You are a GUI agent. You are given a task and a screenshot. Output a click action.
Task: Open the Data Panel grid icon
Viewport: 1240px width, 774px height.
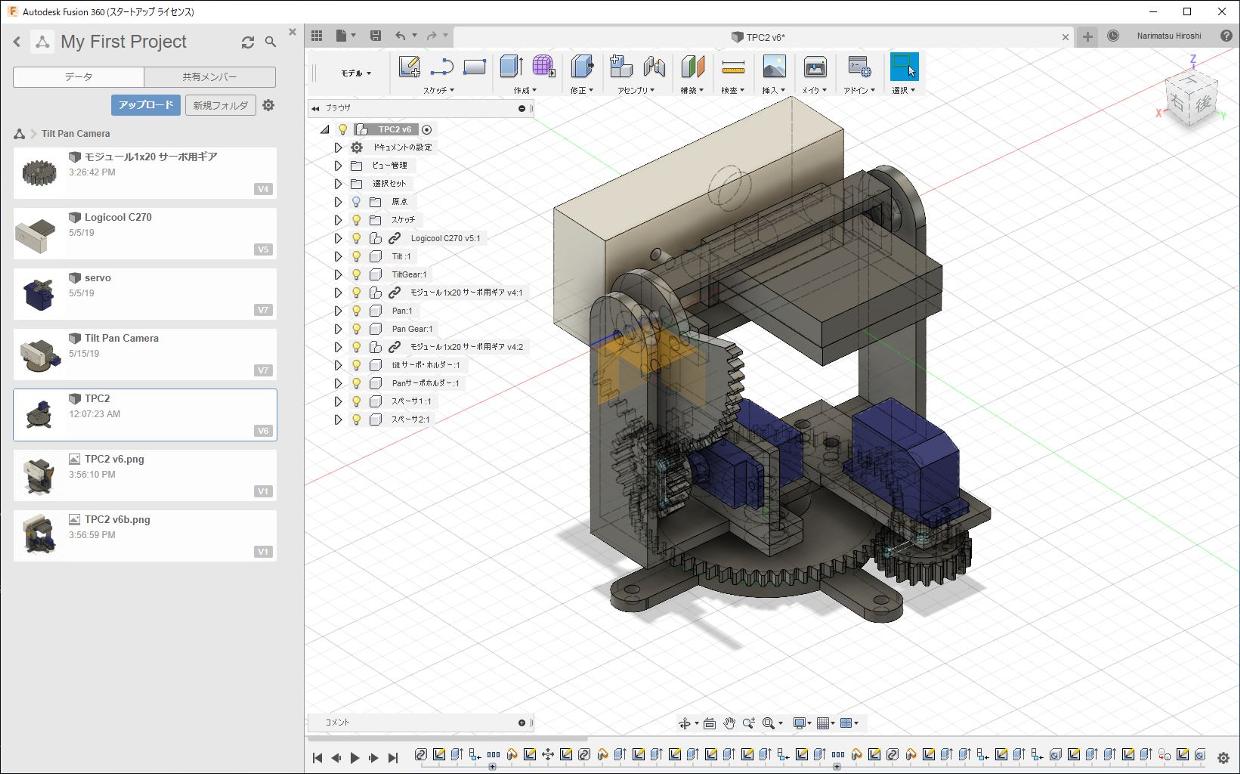point(317,36)
